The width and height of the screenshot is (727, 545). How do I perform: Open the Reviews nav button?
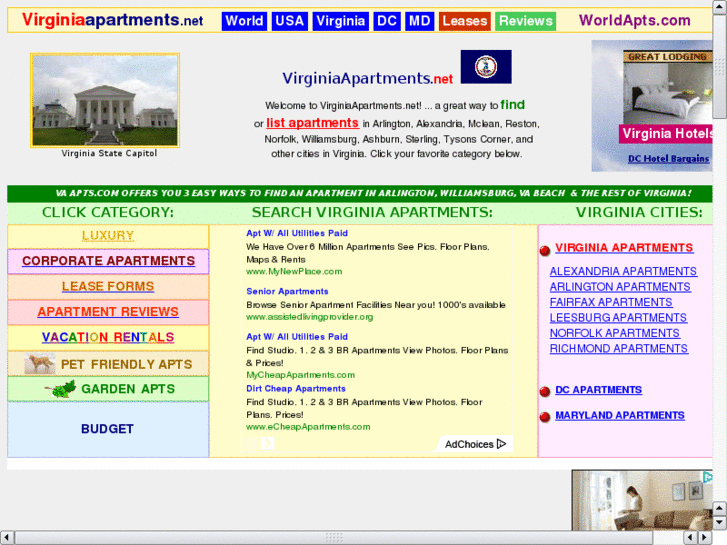tap(525, 21)
